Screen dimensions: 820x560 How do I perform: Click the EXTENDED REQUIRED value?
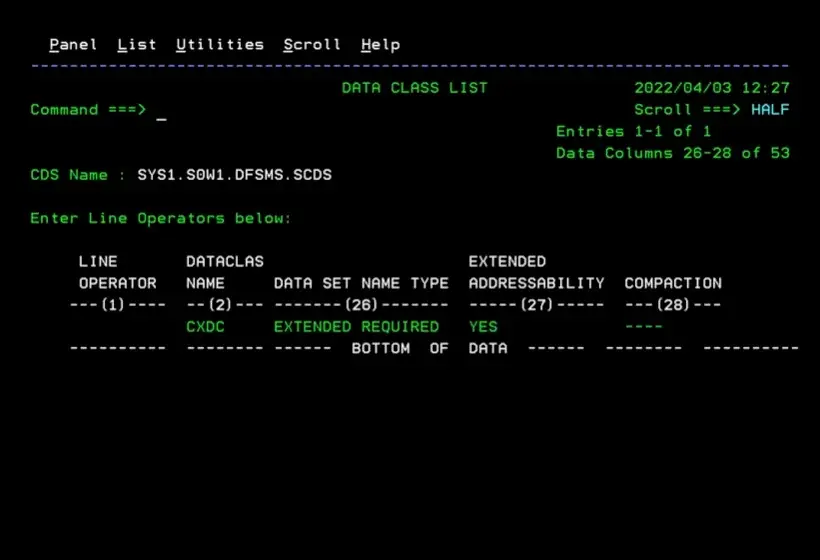point(356,327)
